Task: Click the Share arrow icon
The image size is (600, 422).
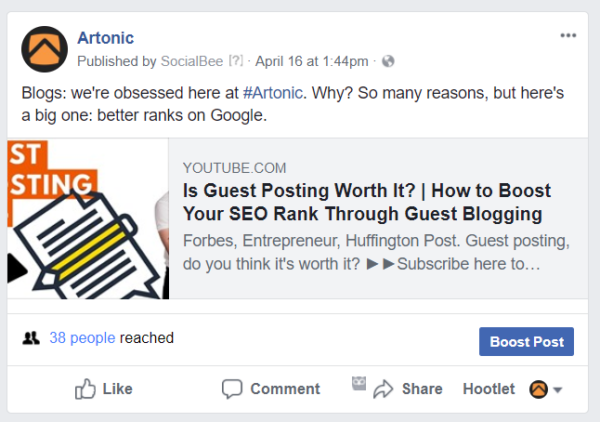Action: [x=383, y=389]
